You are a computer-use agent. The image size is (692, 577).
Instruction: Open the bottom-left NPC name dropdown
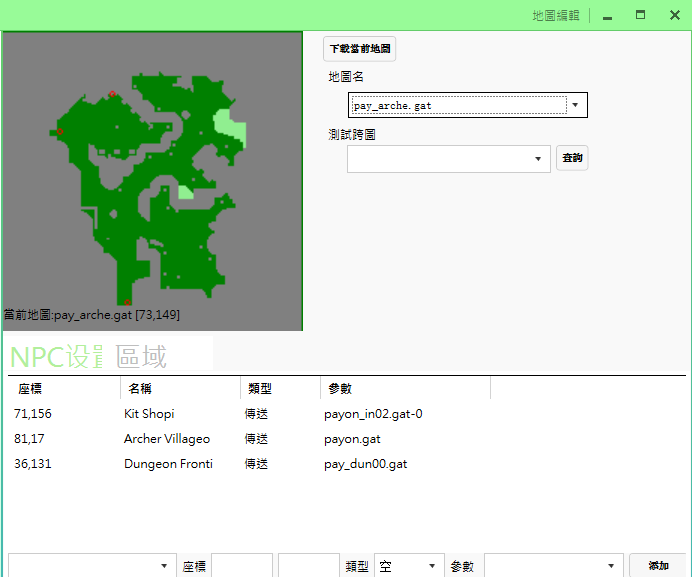point(92,566)
